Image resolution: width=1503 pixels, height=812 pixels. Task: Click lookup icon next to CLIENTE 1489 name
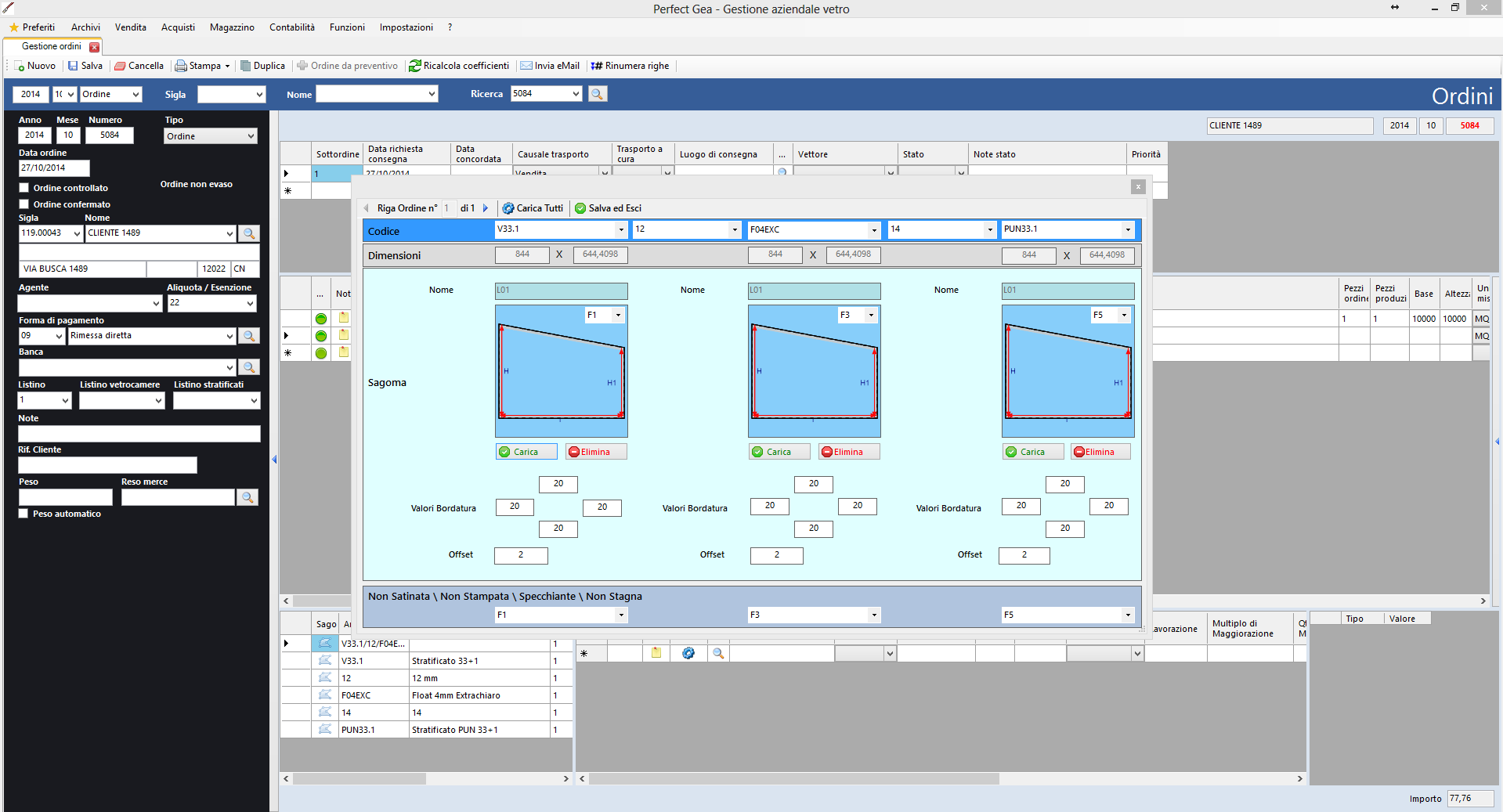pos(249,233)
